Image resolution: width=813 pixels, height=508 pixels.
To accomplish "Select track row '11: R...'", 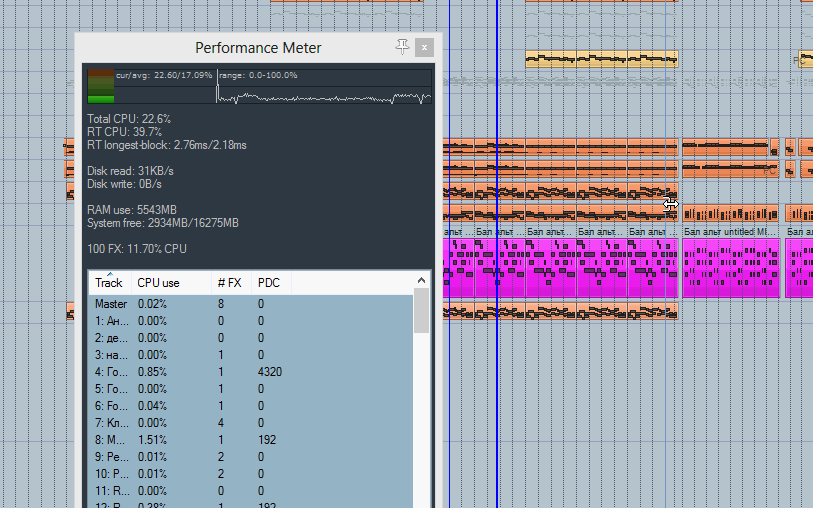I will pos(251,491).
